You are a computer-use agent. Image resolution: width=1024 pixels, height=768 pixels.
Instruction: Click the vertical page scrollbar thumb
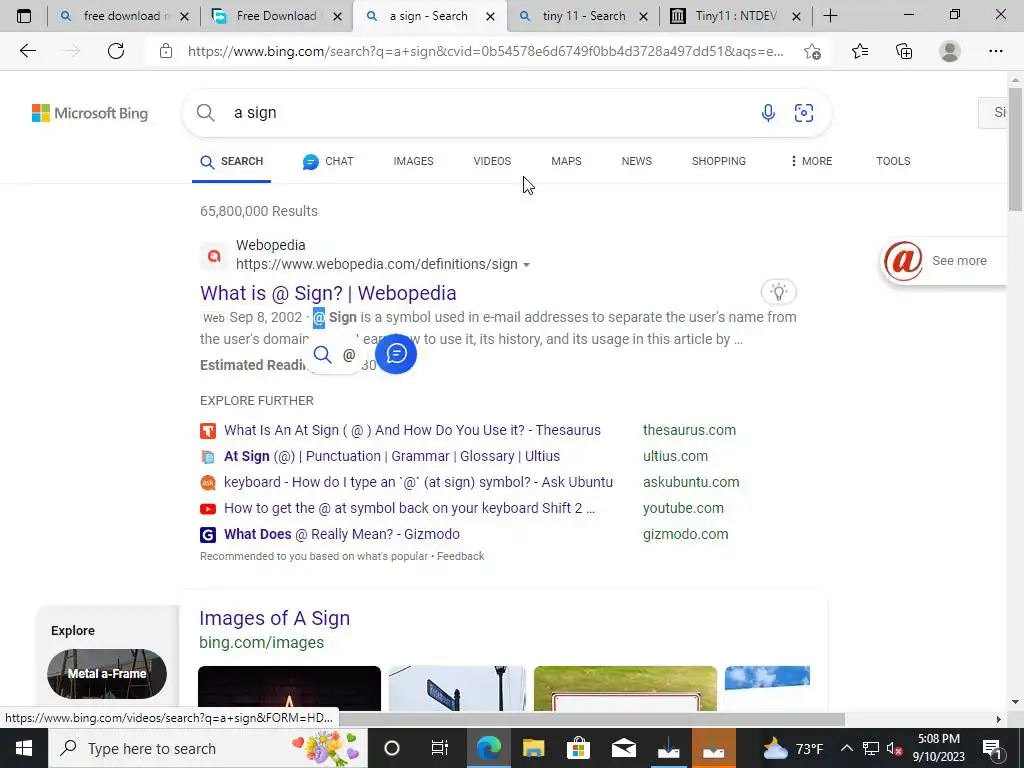point(1015,149)
